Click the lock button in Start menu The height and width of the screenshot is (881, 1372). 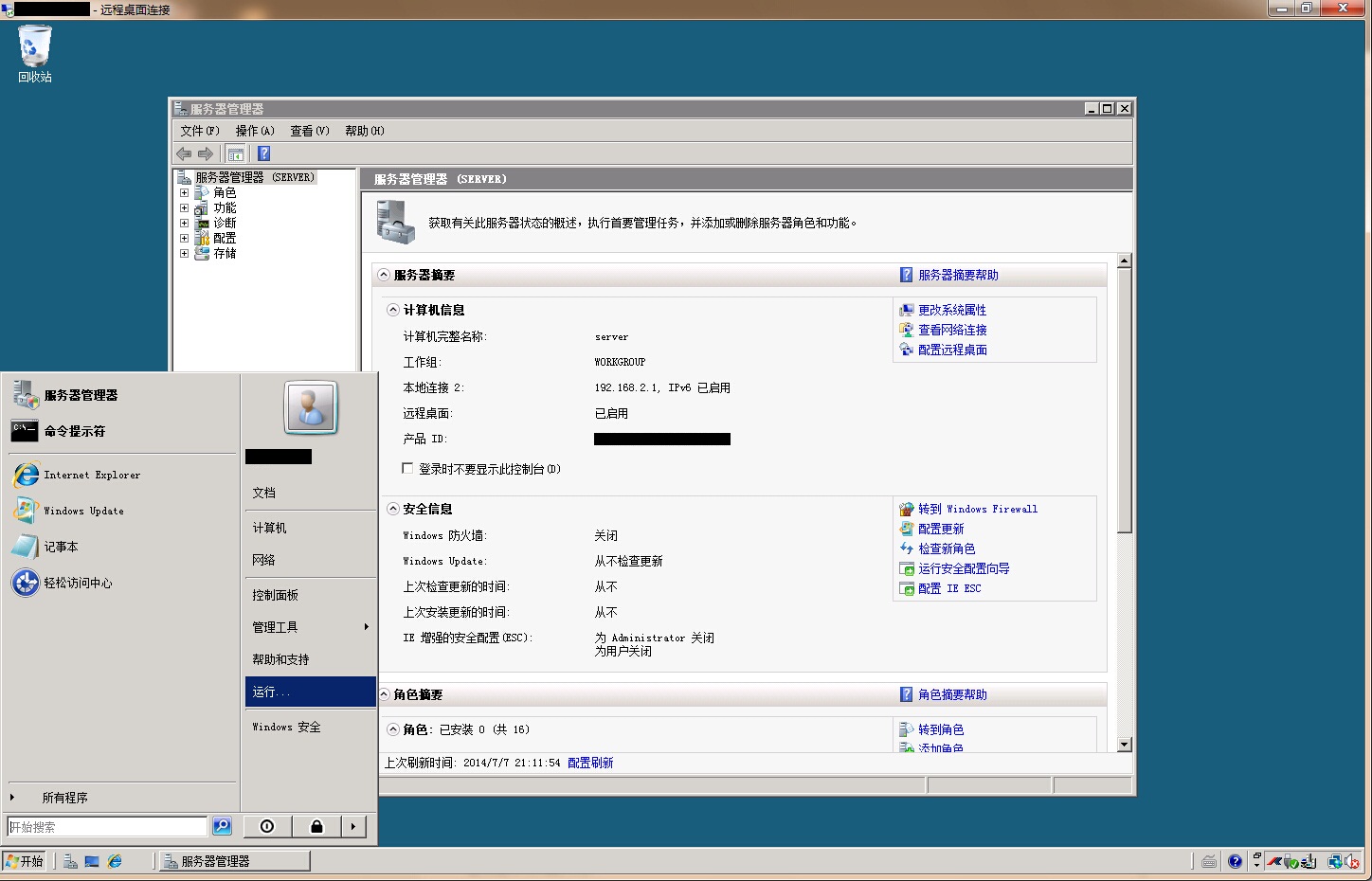point(316,826)
